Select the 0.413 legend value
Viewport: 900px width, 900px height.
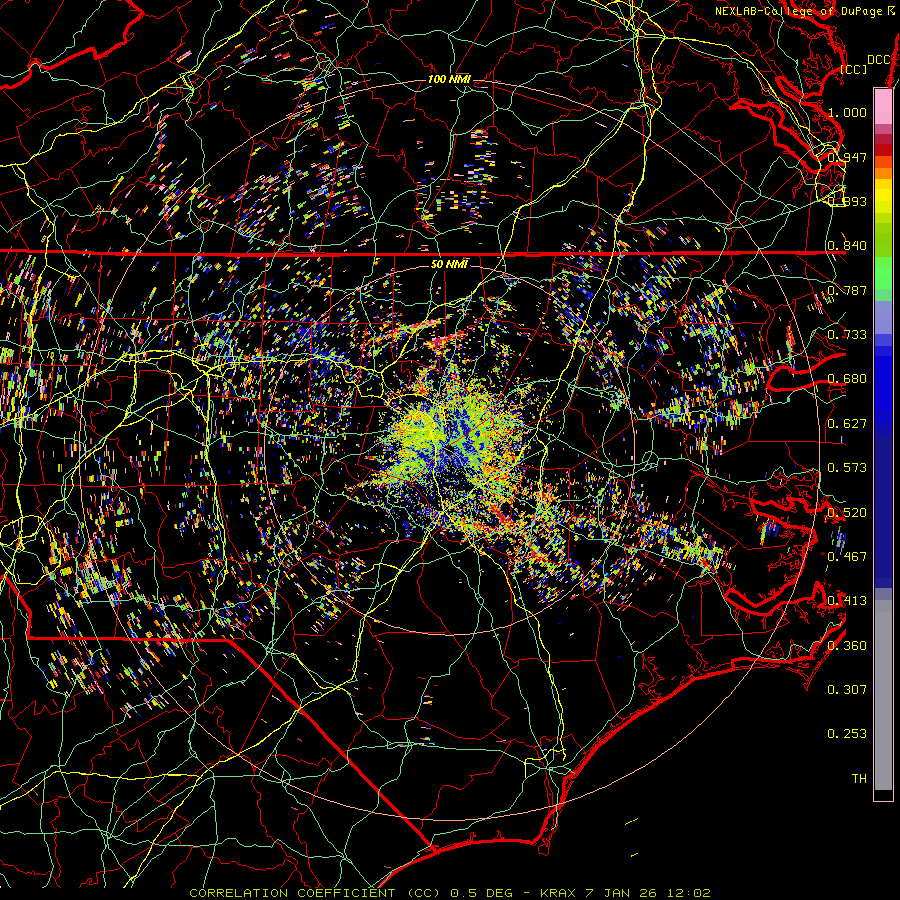[847, 601]
